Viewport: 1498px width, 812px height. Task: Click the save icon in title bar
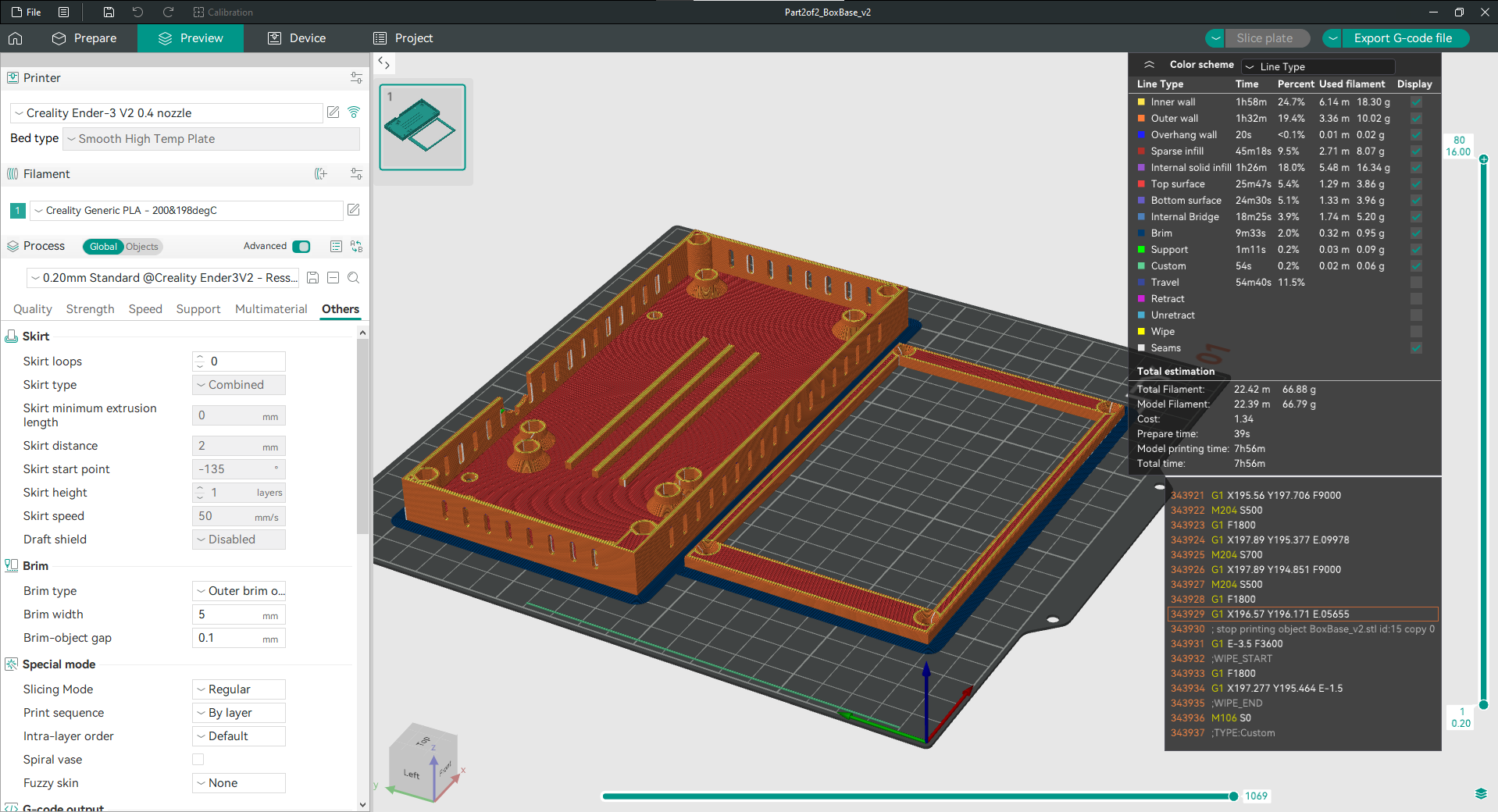point(109,12)
